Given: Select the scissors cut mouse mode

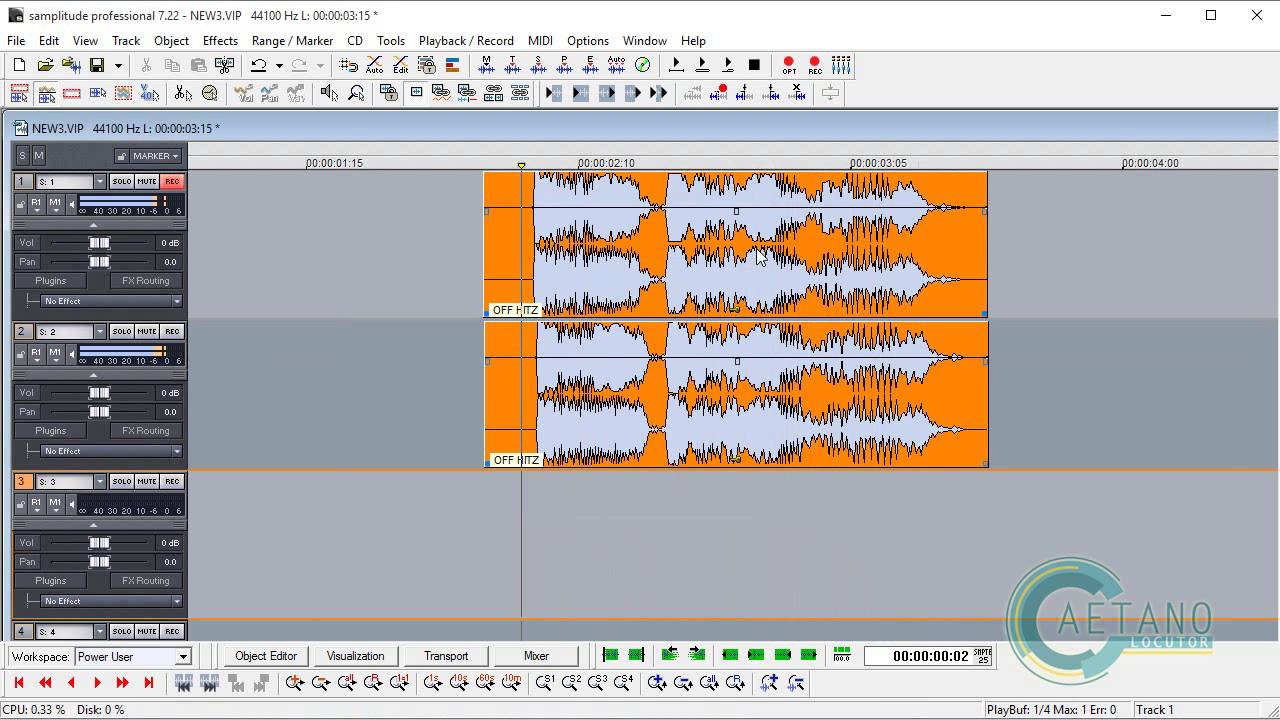Looking at the screenshot, I should (183, 93).
